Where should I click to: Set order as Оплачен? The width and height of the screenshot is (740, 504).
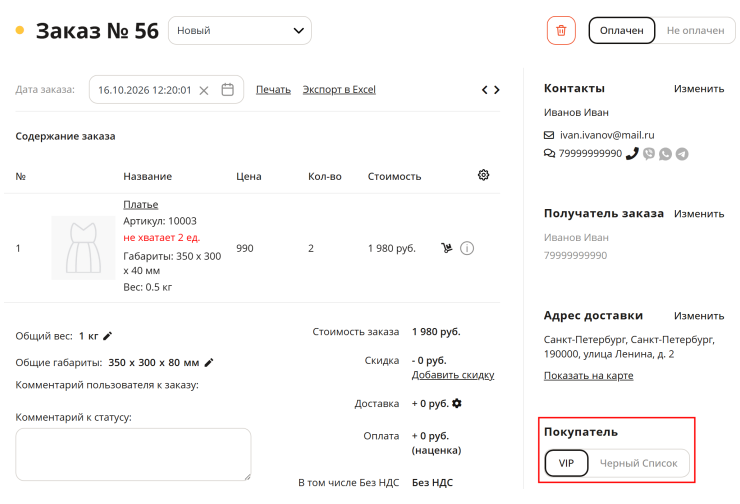[622, 31]
